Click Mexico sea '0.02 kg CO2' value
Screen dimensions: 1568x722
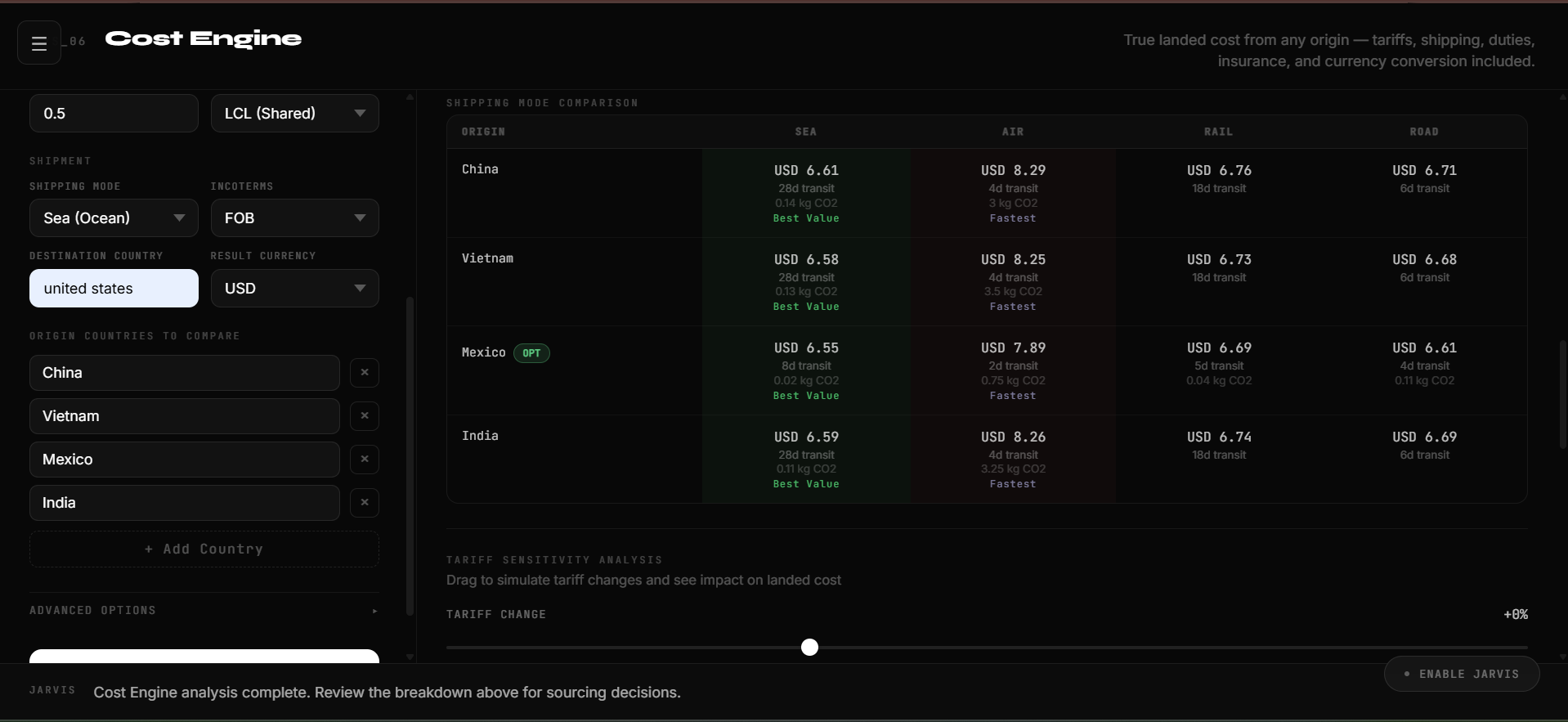806,381
